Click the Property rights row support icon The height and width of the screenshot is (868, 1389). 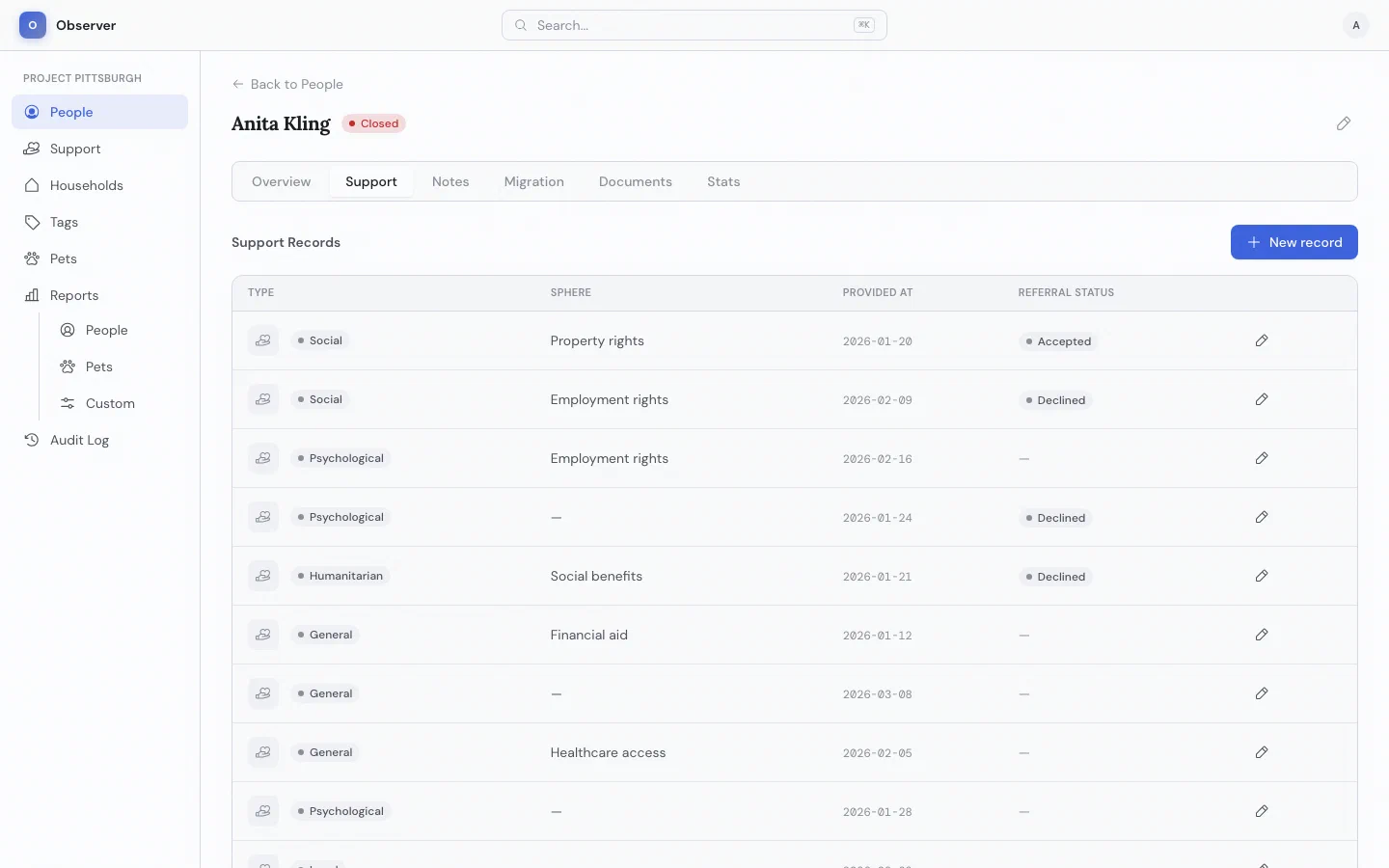263,340
